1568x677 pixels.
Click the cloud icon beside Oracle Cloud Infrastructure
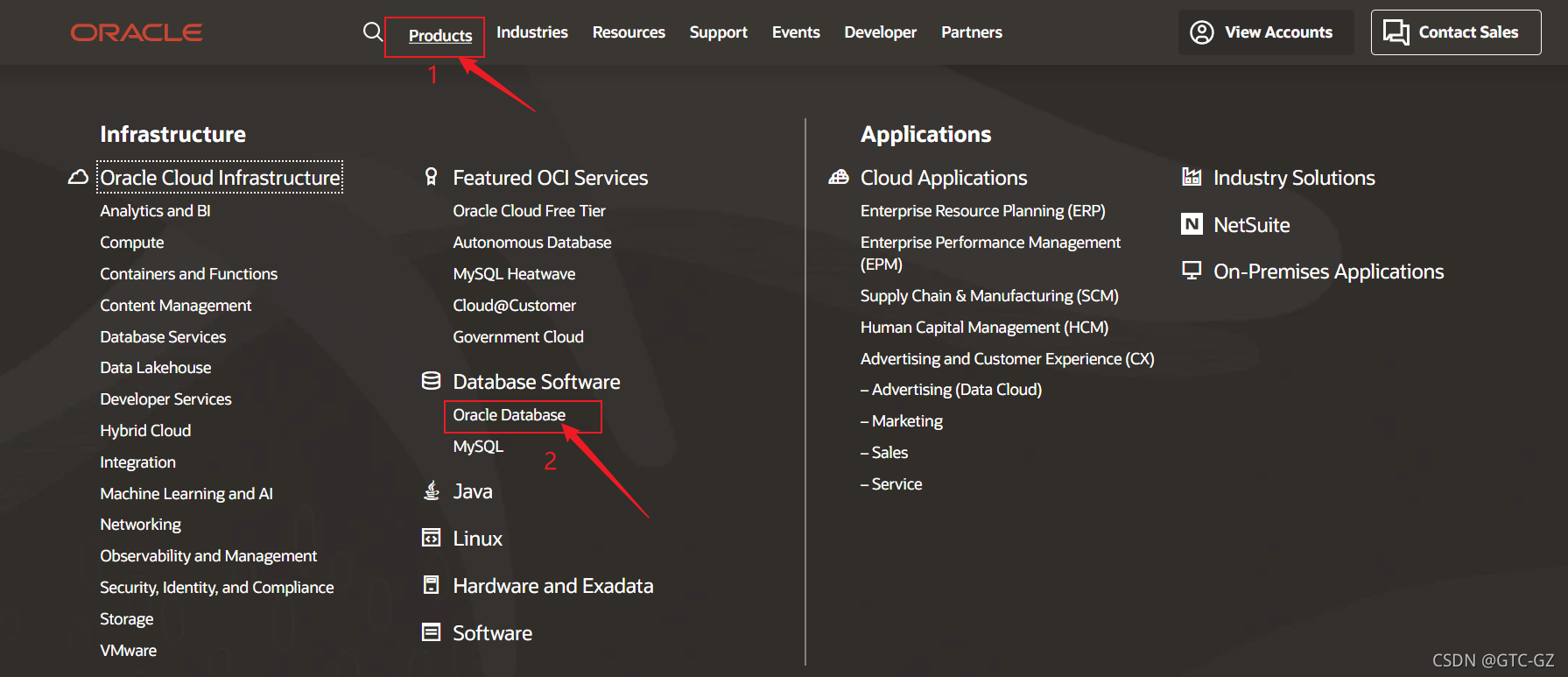tap(78, 178)
